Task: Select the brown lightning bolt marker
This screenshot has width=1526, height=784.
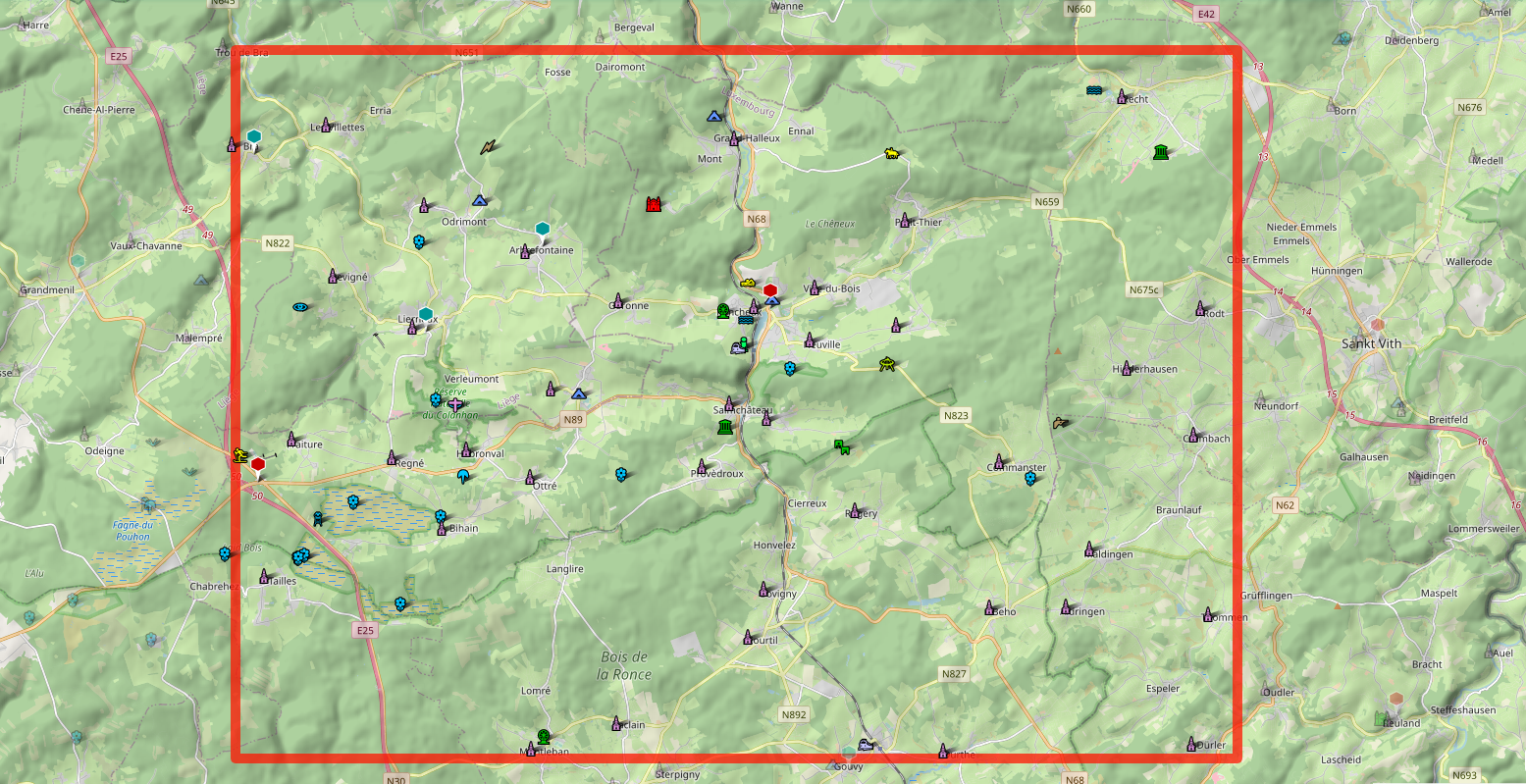Action: coord(488,148)
